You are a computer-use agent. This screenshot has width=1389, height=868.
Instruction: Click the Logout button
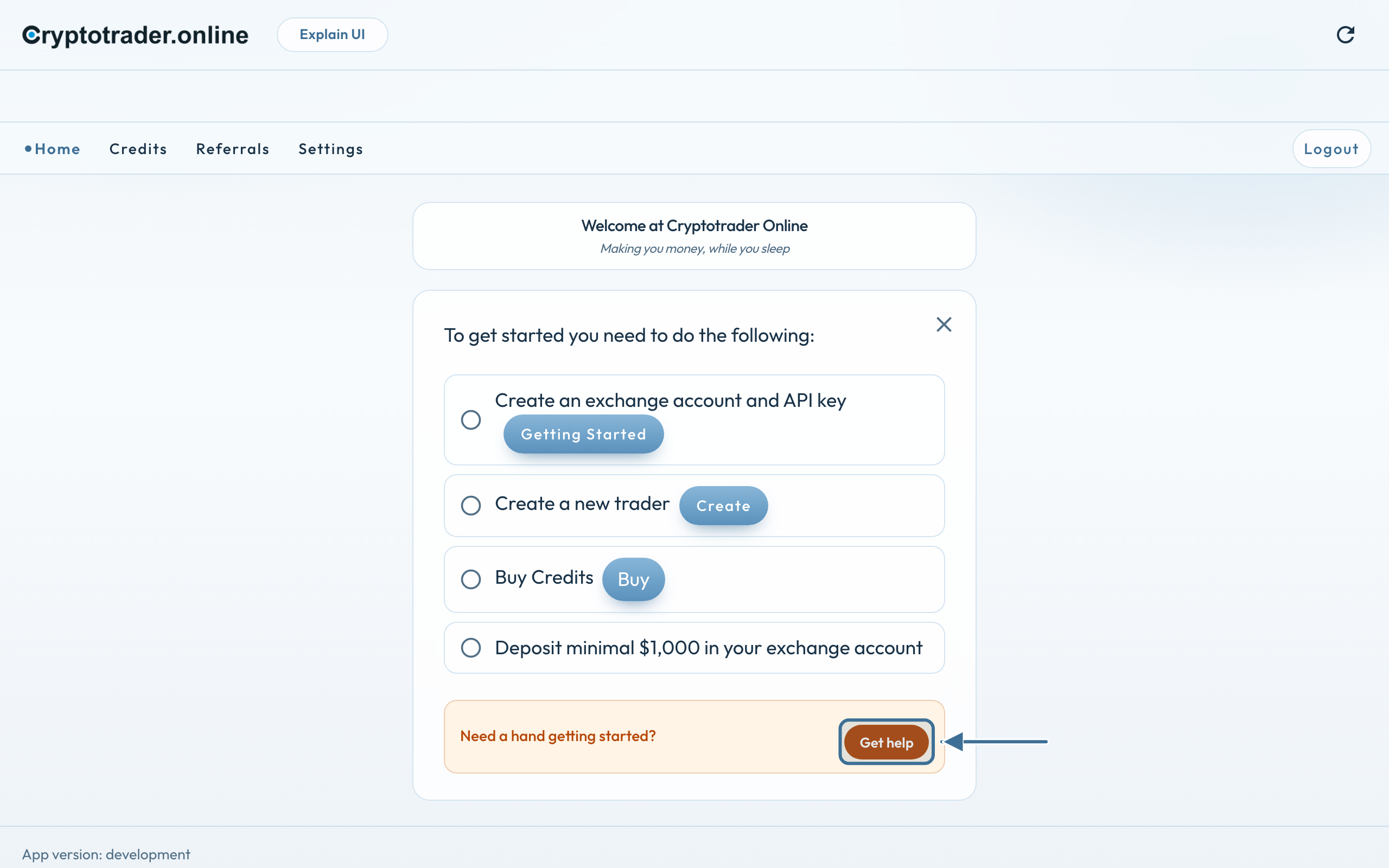coord(1331,149)
